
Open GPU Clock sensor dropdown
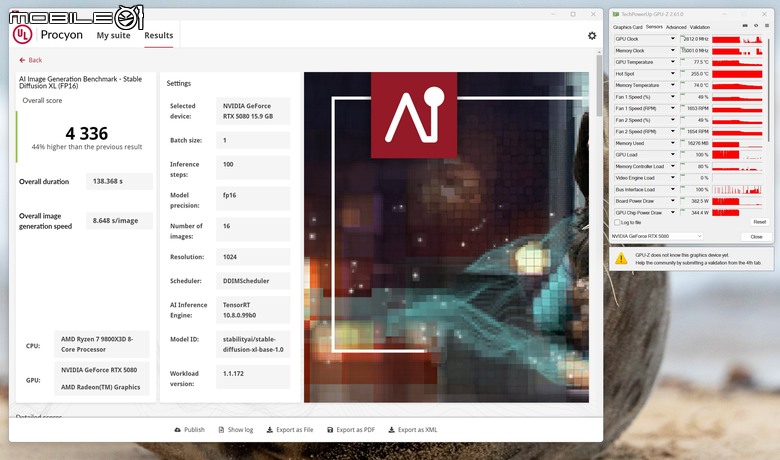673,39
